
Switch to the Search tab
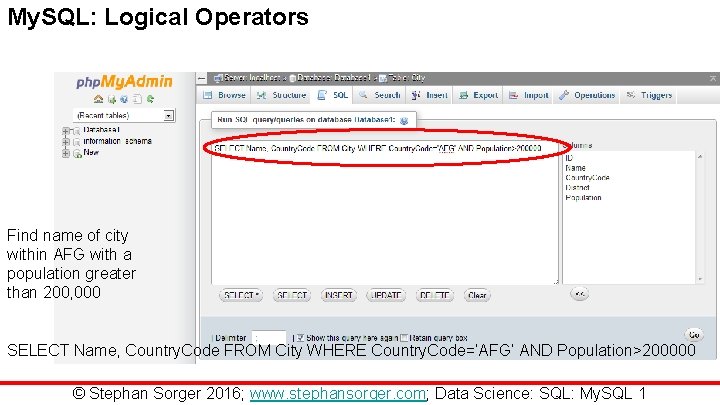point(380,95)
